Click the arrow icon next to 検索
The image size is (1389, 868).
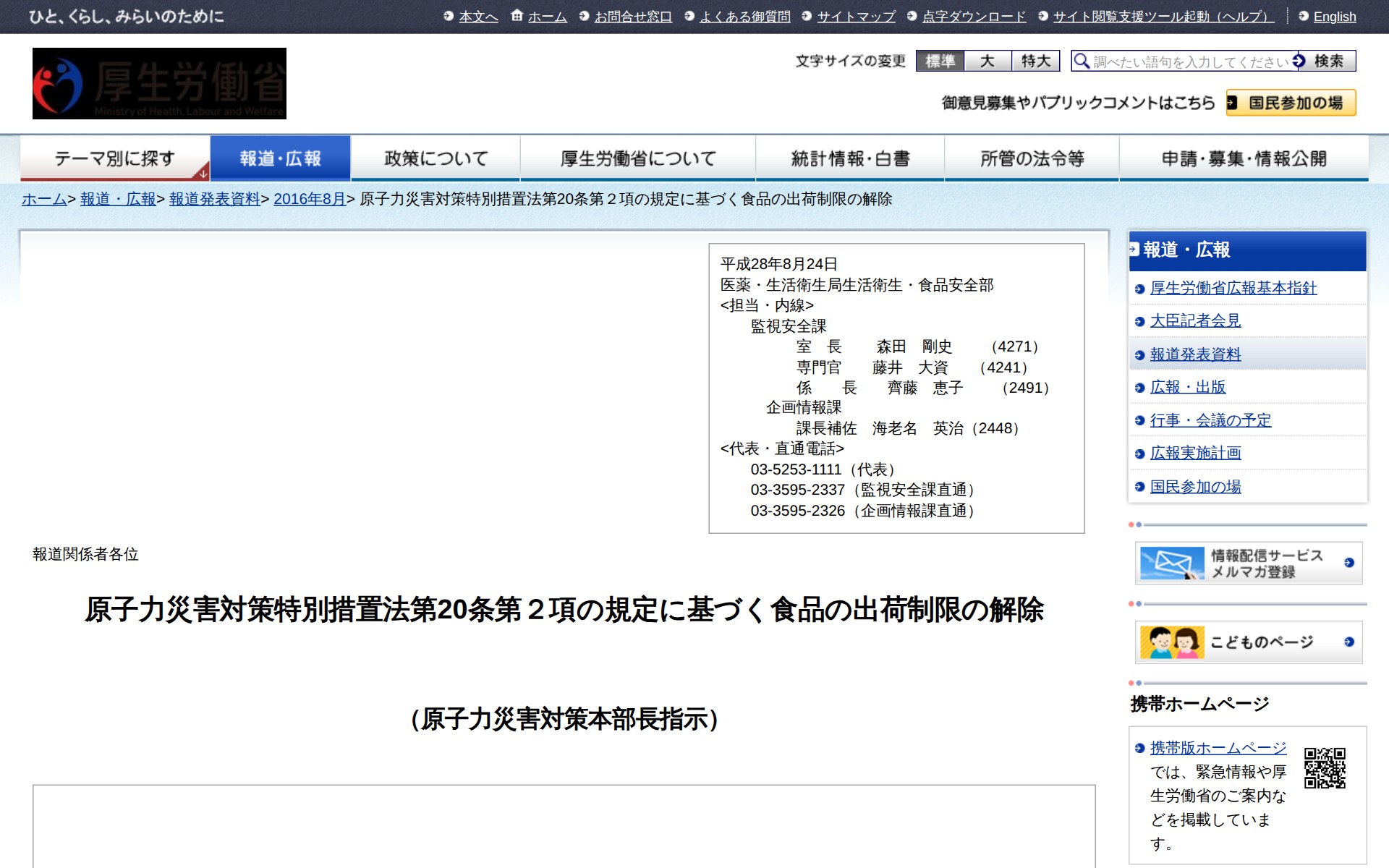coord(1299,61)
